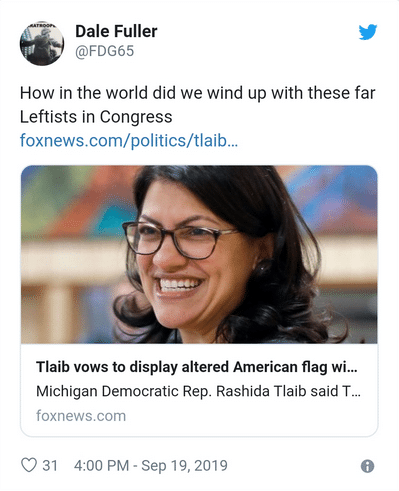Open the @FDG65 handle link
The height and width of the screenshot is (491, 399).
[105, 51]
